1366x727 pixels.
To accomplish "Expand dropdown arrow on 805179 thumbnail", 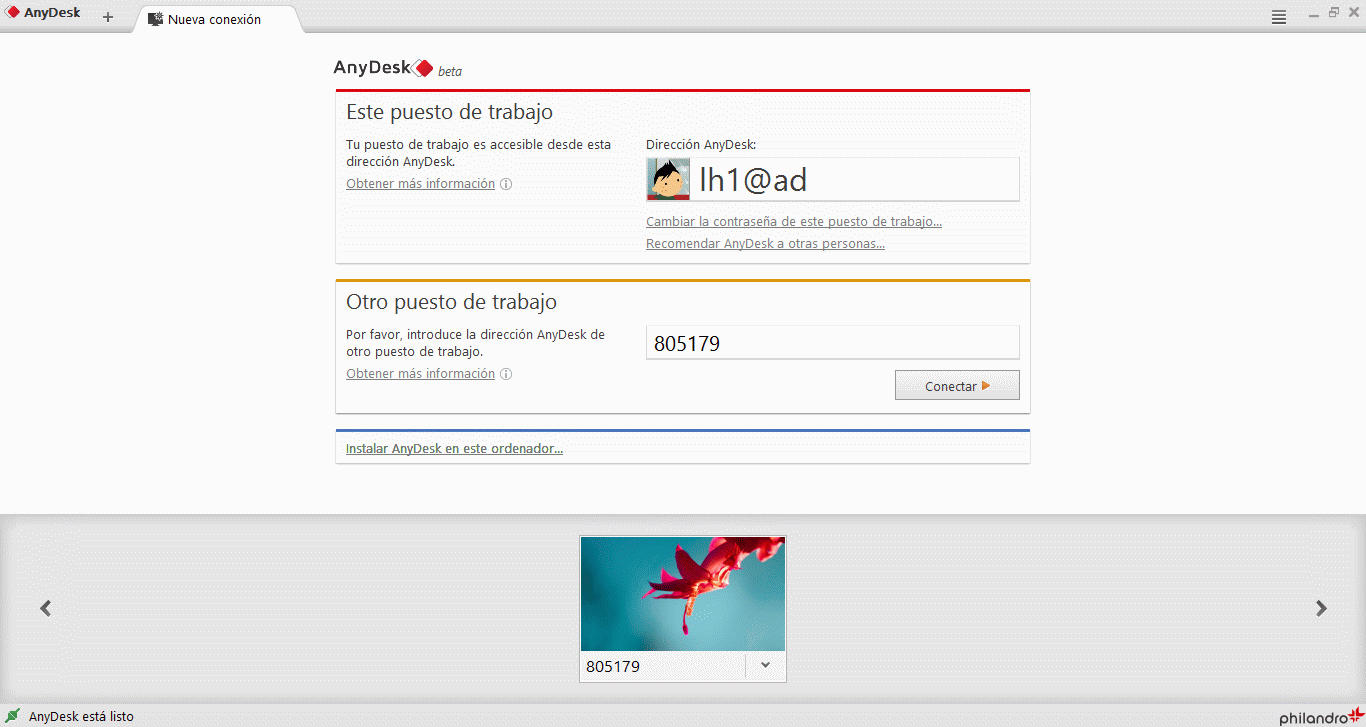I will (765, 665).
